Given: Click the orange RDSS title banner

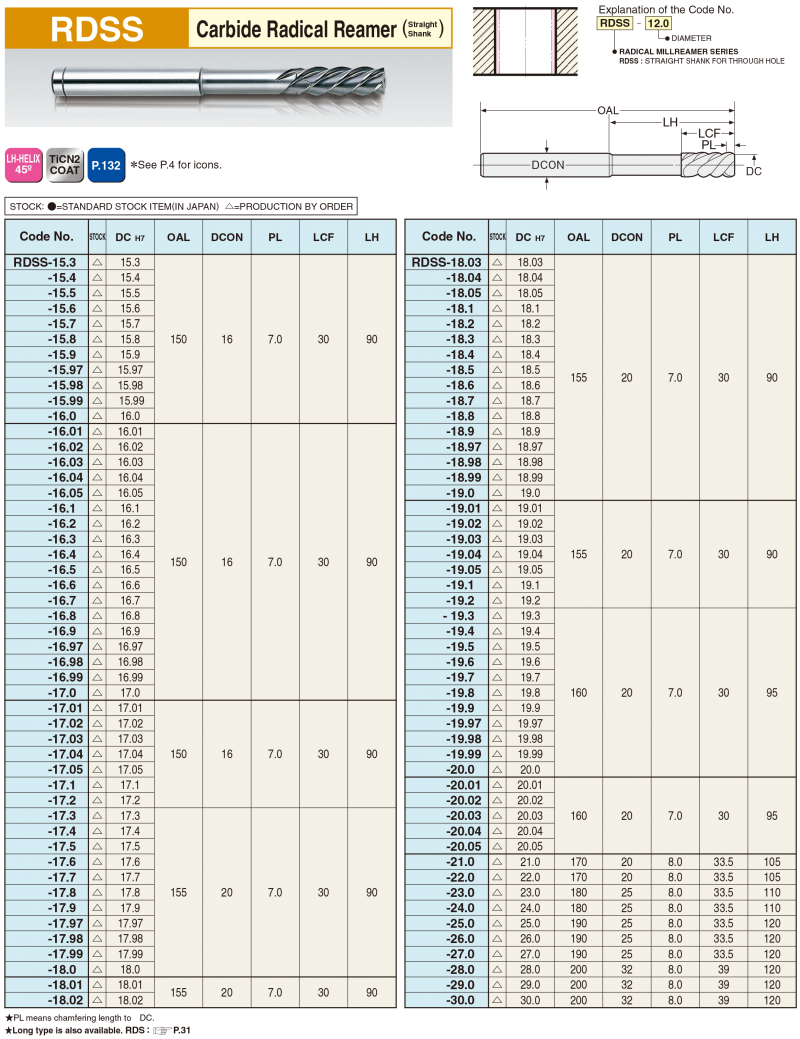Looking at the screenshot, I should (97, 28).
